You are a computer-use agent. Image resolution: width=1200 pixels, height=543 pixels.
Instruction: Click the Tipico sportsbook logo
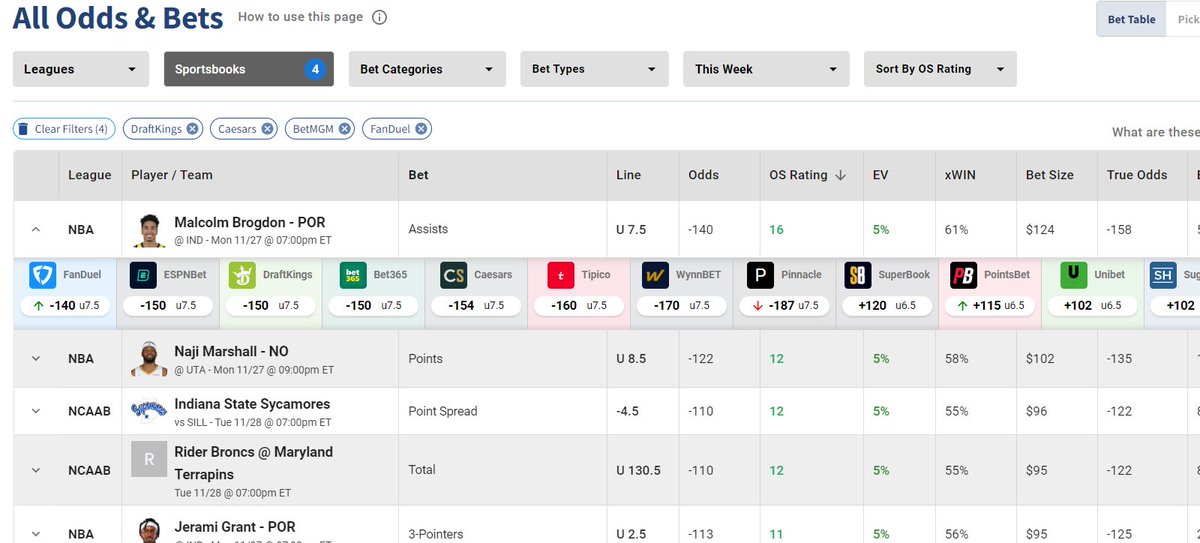pos(560,275)
